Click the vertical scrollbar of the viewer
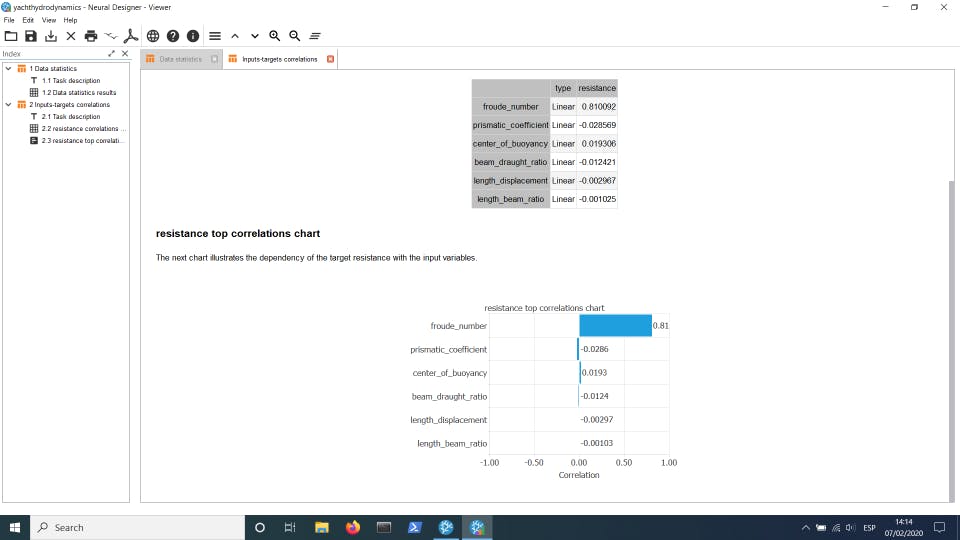Viewport: 960px width, 540px height. [x=951, y=340]
